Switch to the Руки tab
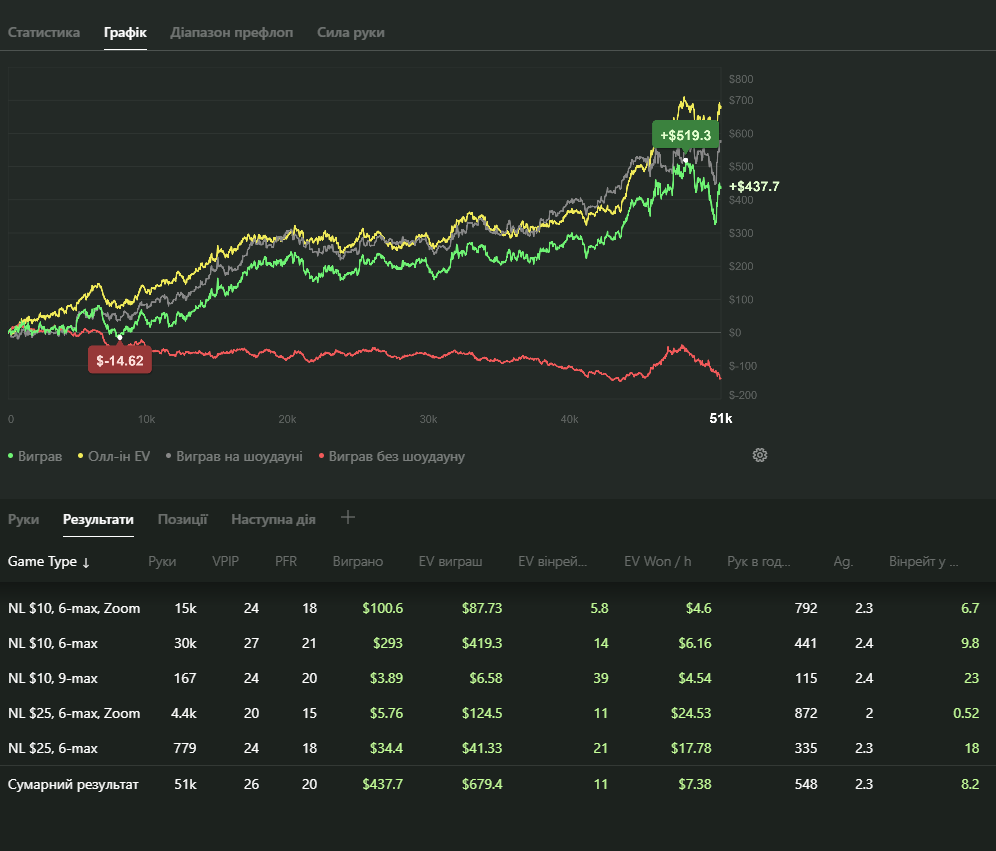The image size is (996, 851). point(24,519)
